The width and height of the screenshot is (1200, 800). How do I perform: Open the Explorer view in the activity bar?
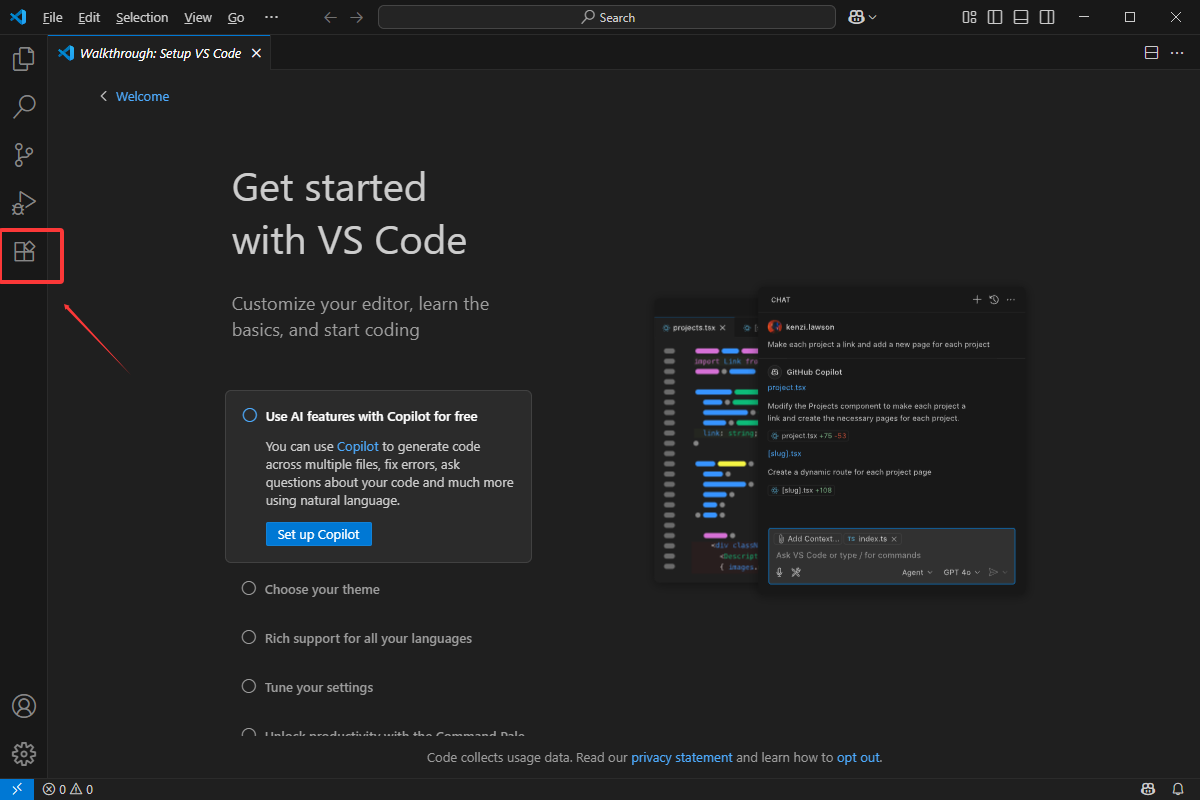coord(23,58)
